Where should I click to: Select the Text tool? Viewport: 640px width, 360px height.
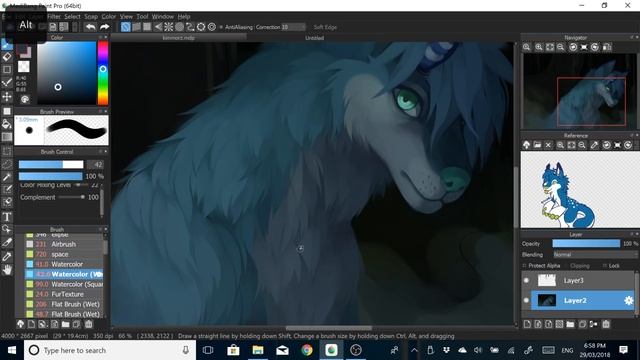[7, 217]
